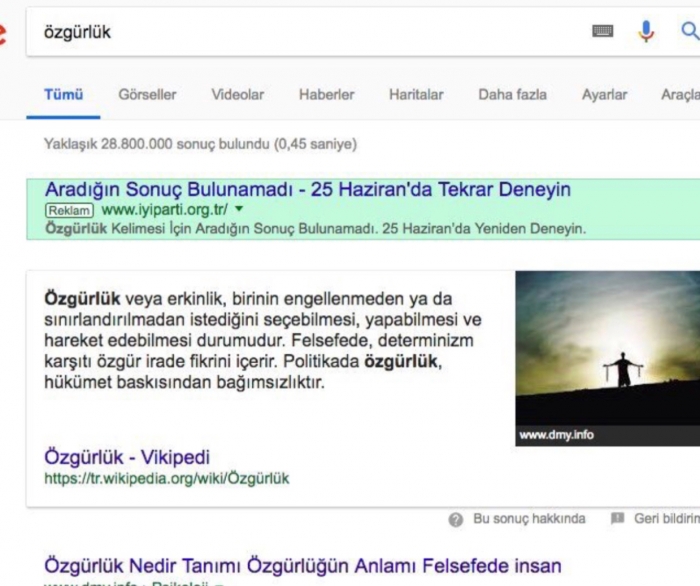Switch to the 'Videolar' tab
The image size is (700, 586).
tap(237, 95)
